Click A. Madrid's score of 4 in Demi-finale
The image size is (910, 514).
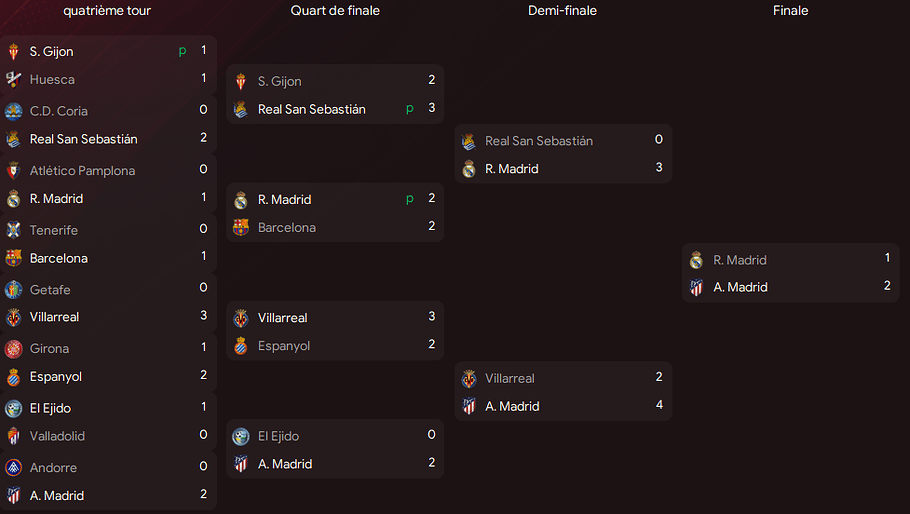pos(659,406)
